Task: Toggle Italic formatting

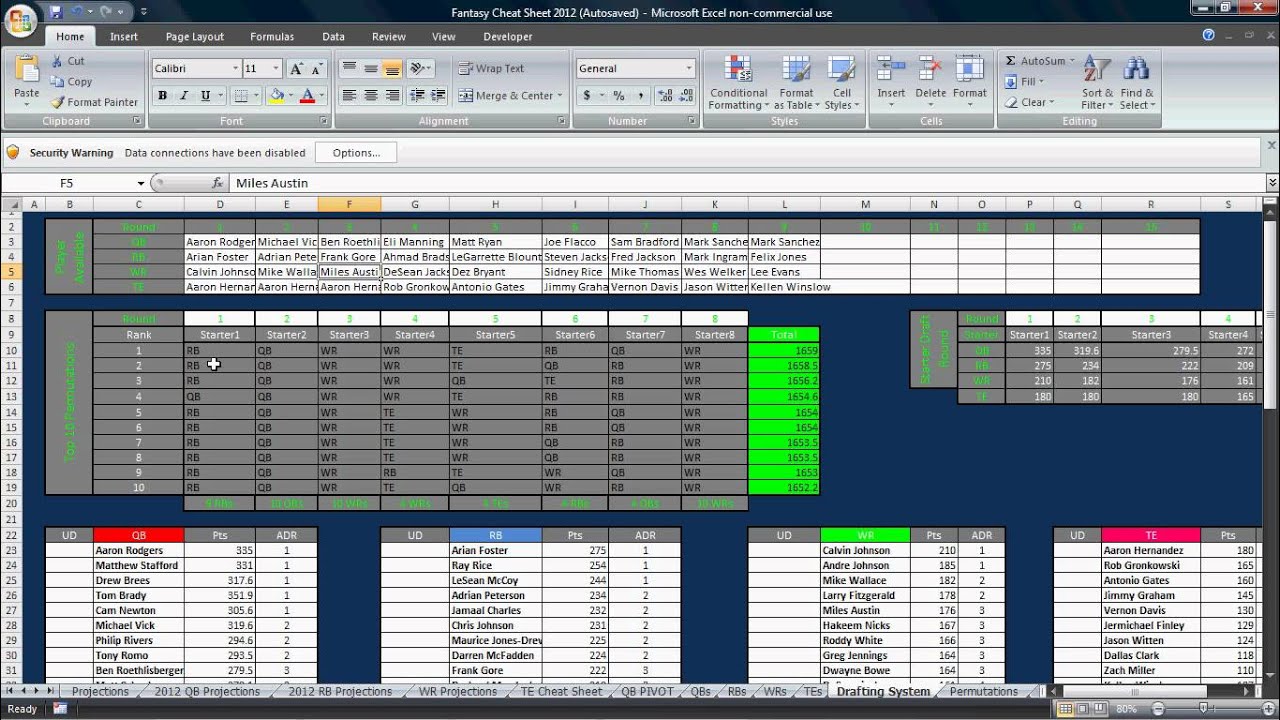Action: click(x=184, y=96)
